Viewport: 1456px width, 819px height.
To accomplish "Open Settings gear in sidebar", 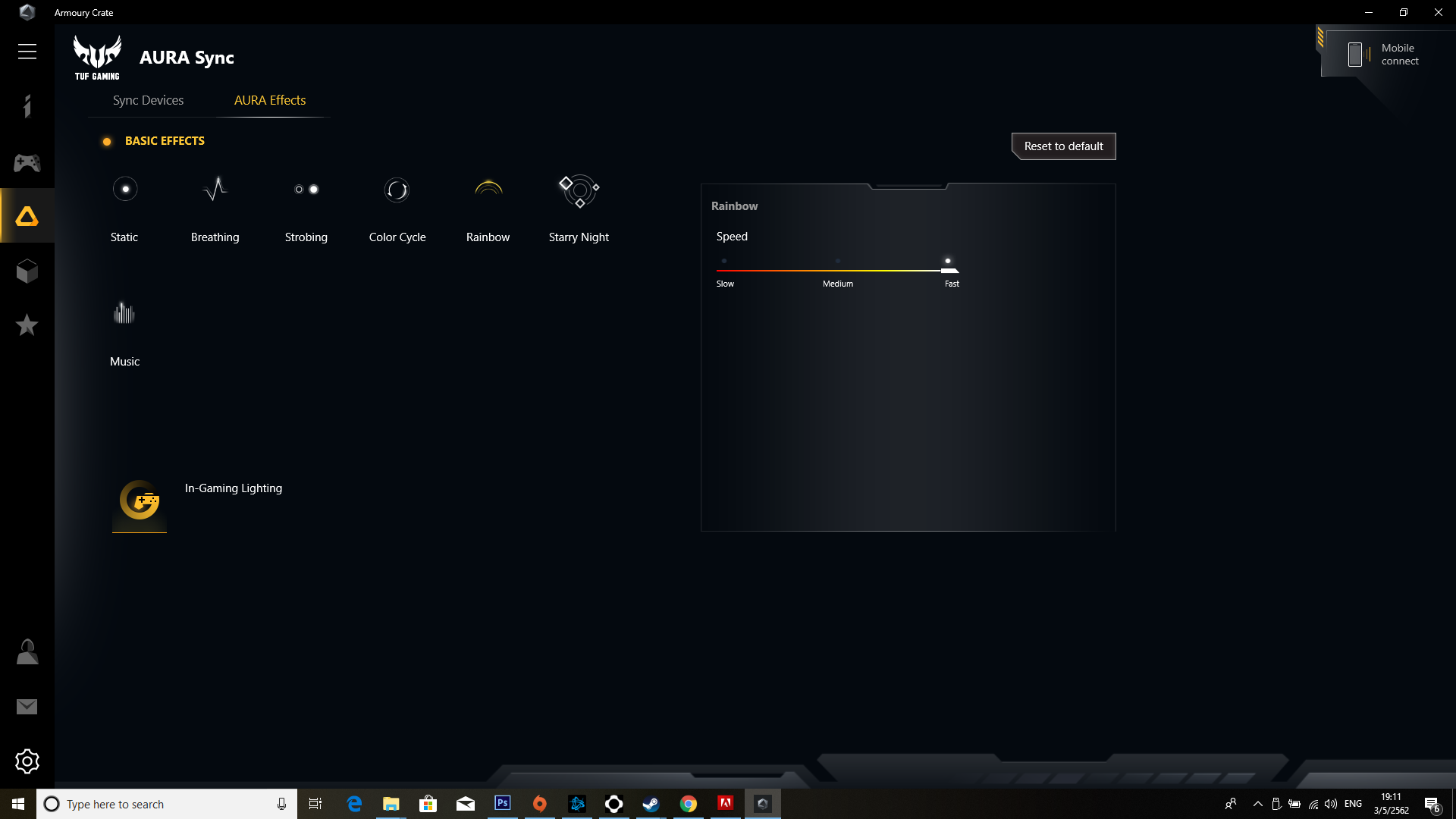I will click(x=27, y=761).
